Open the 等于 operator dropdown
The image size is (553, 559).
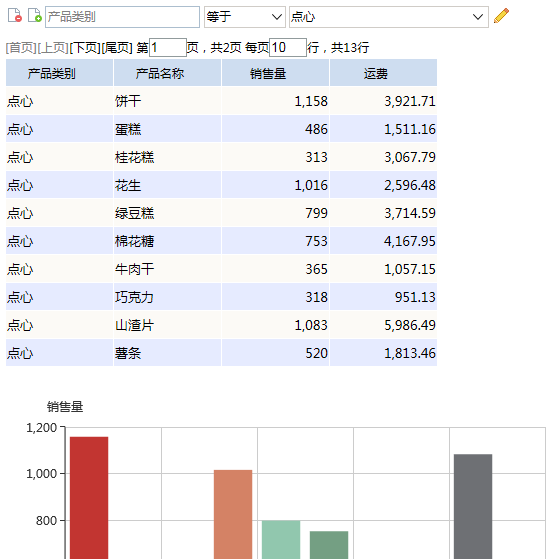point(245,17)
